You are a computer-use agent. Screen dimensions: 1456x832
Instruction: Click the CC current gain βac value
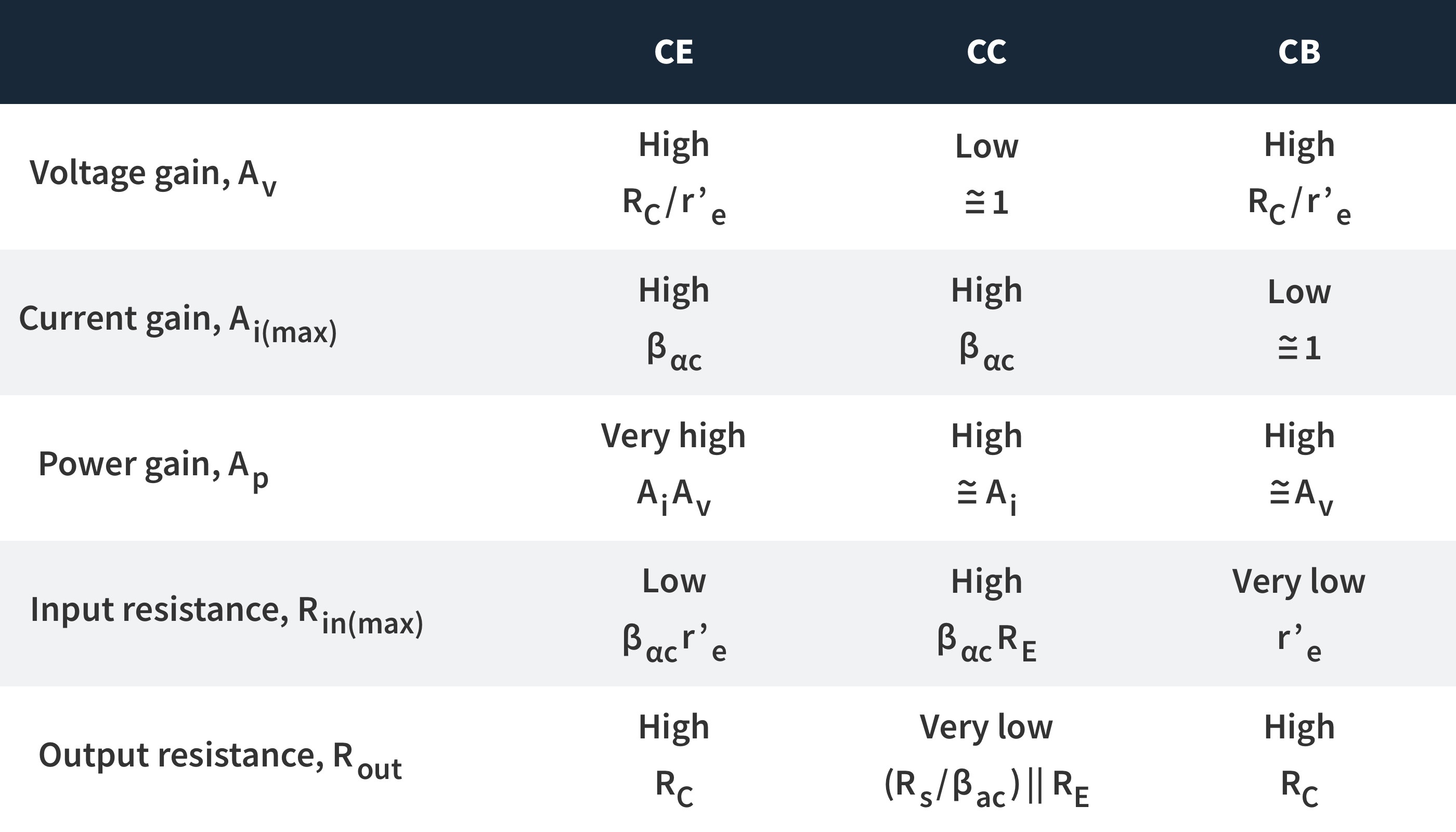click(986, 351)
